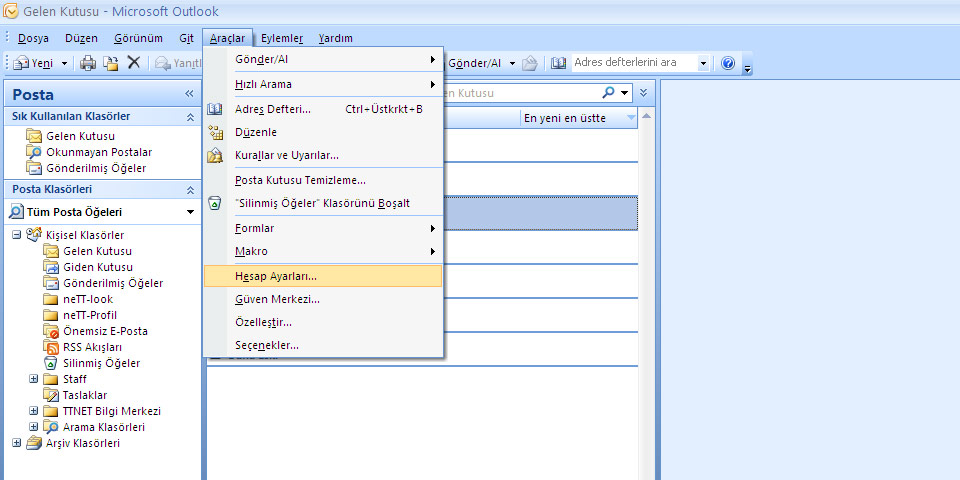Viewport: 960px width, 480px height.
Task: Select the neTT-look folder
Action: click(88, 299)
